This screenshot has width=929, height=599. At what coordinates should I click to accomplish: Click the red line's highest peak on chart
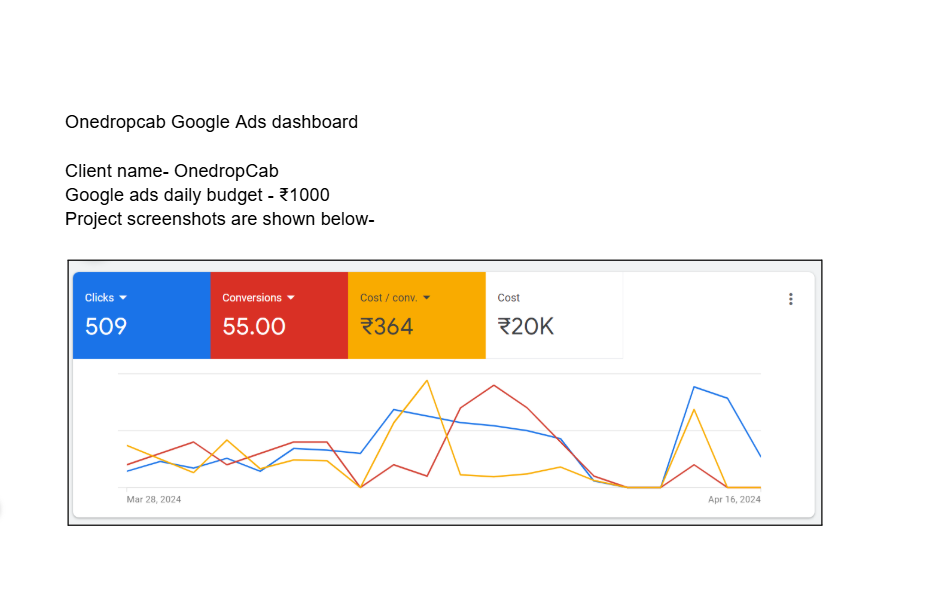(x=494, y=386)
